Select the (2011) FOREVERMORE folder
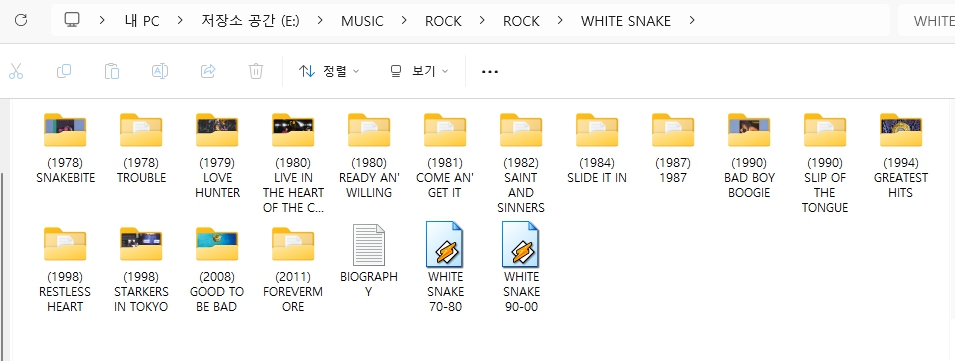This screenshot has width=955, height=361. pos(293,269)
